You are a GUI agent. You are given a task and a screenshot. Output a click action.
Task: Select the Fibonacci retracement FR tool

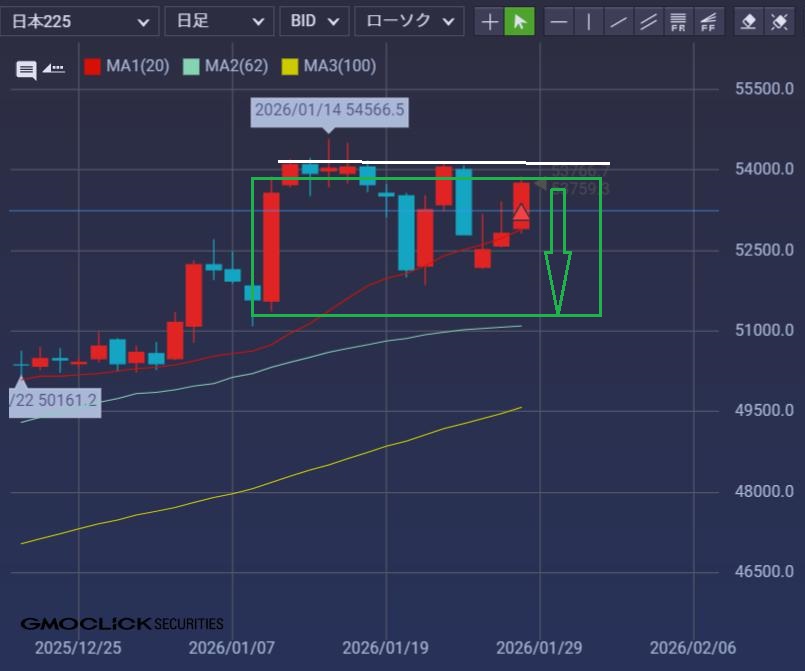point(679,21)
